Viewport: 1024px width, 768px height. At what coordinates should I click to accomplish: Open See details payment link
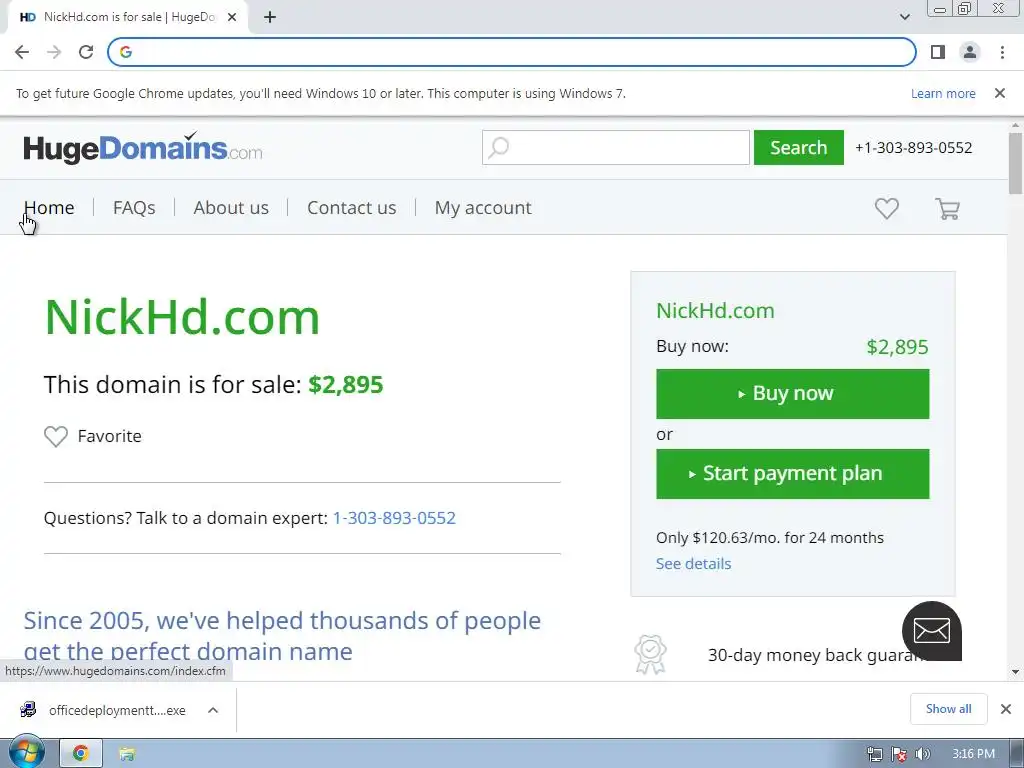pyautogui.click(x=693, y=564)
